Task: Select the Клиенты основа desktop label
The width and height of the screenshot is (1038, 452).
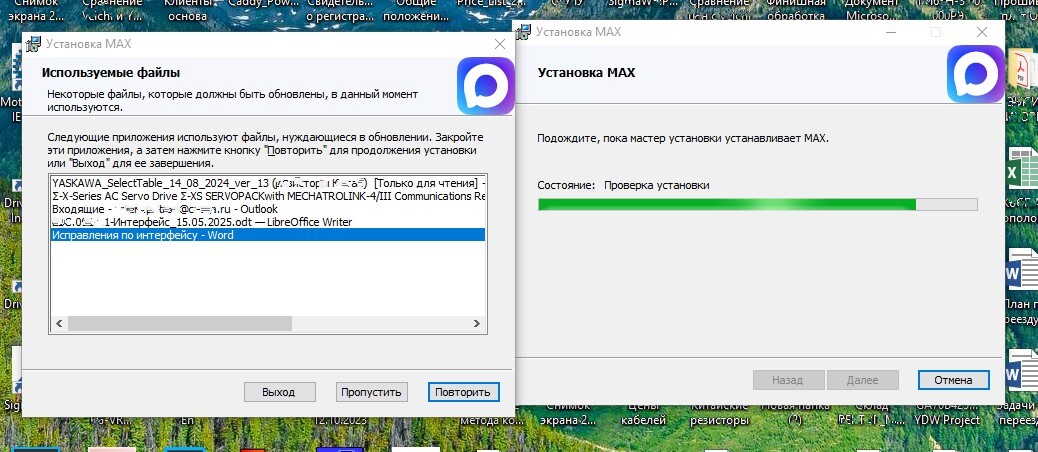Action: point(187,10)
